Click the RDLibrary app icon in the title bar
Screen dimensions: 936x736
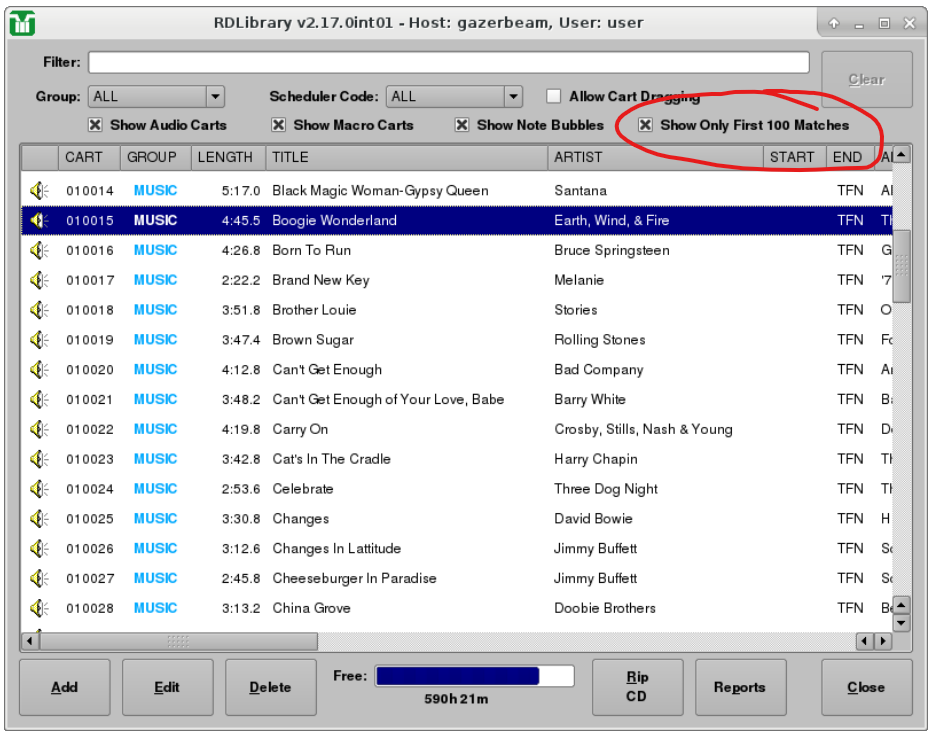pos(23,23)
